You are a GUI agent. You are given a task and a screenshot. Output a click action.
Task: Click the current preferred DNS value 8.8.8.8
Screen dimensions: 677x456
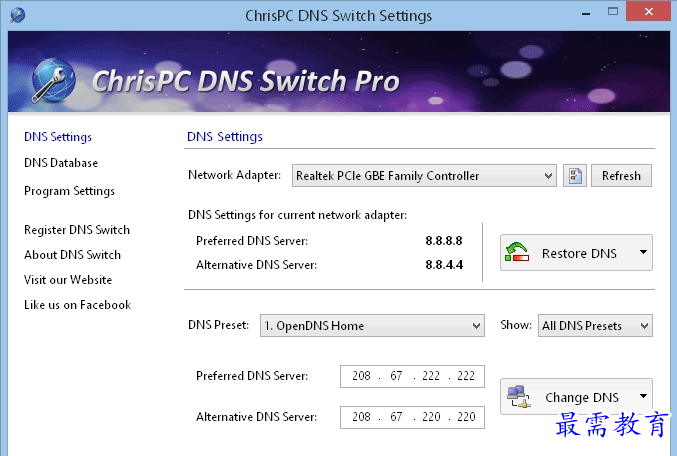click(444, 241)
